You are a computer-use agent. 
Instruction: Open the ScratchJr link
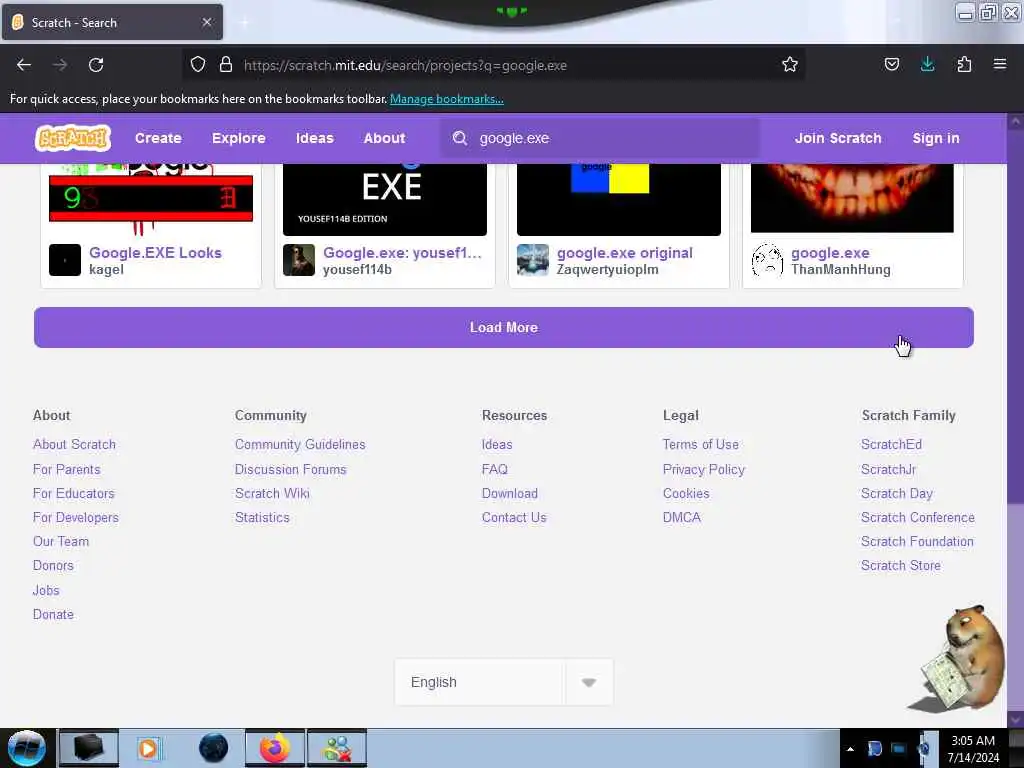pos(888,469)
